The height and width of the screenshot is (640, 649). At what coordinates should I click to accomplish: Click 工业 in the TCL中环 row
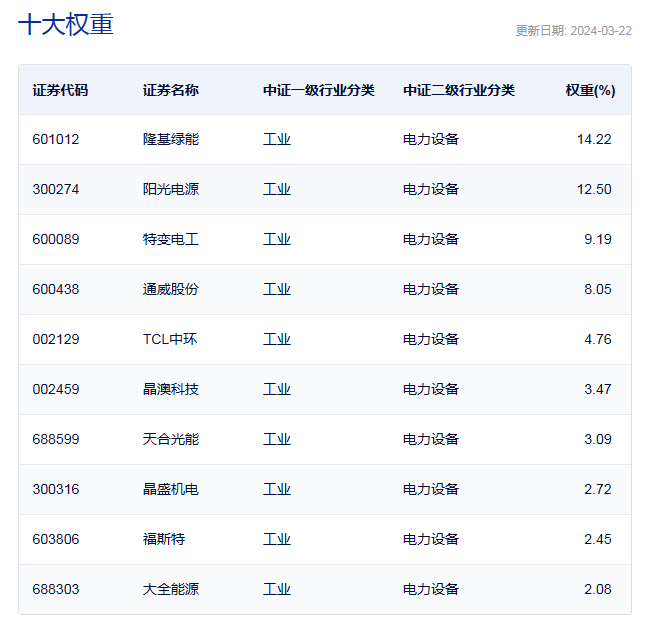[x=277, y=339]
